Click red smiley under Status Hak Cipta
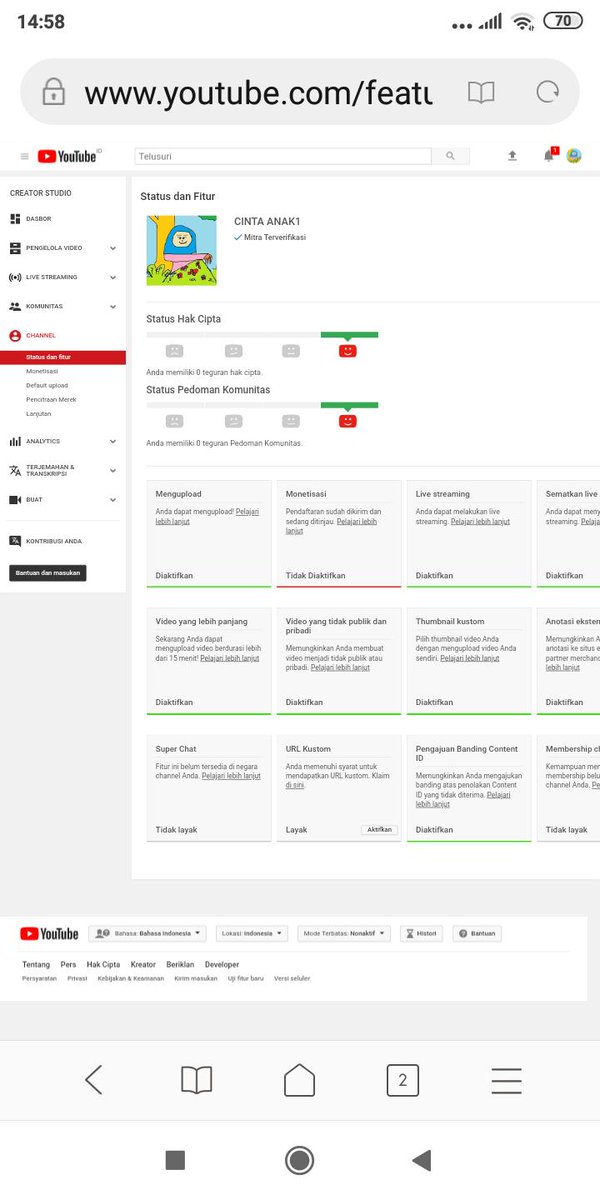This screenshot has width=600, height=1200. [x=348, y=351]
